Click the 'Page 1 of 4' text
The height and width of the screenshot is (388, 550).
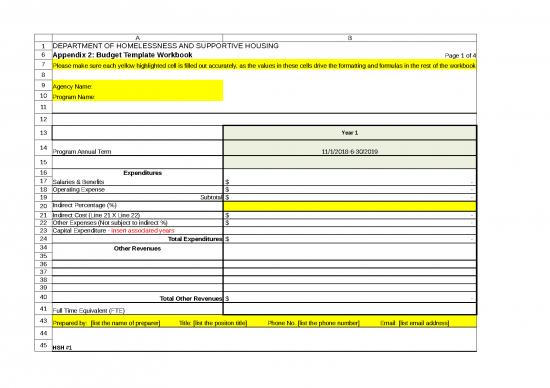[x=460, y=55]
